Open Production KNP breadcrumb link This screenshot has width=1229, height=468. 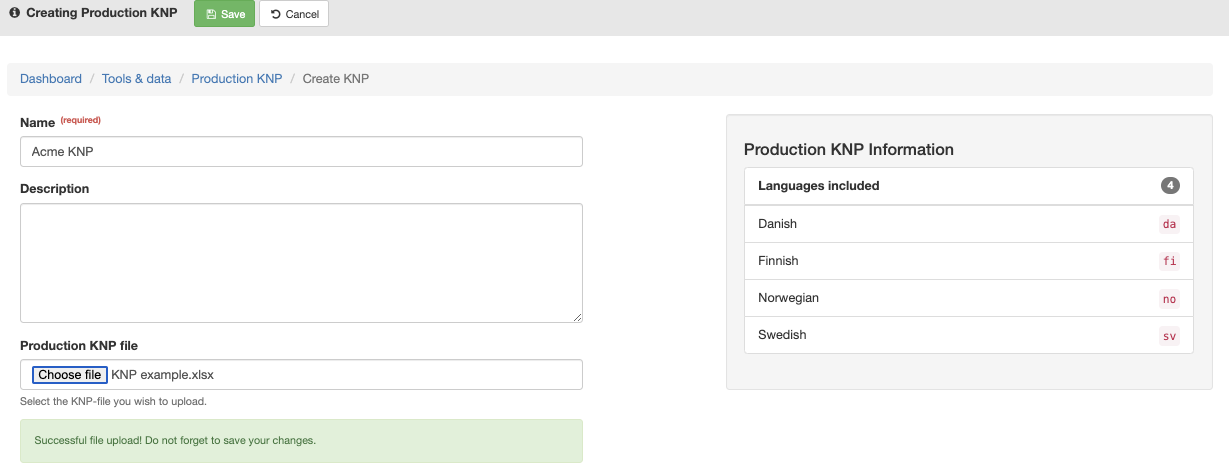(x=237, y=78)
